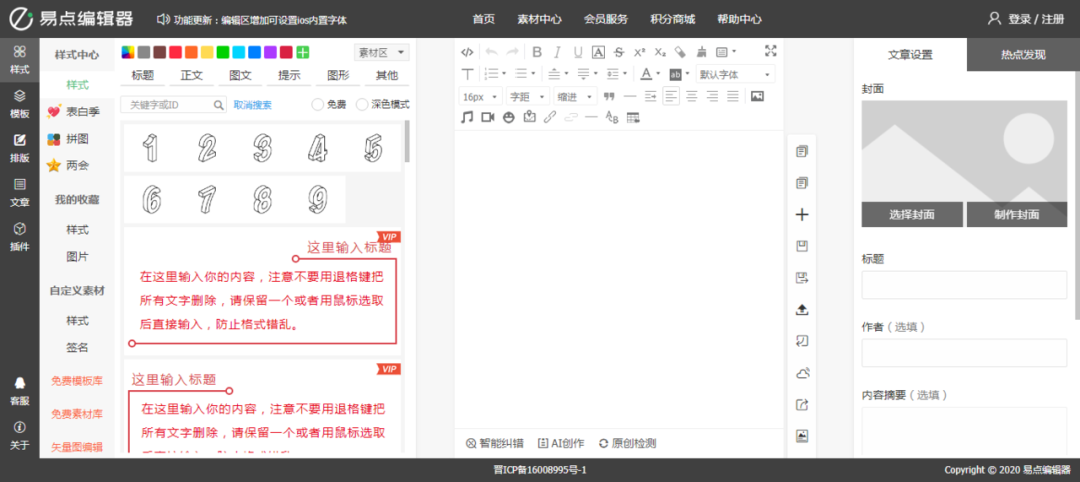1080x482 pixels.
Task: Toggle left text alignment
Action: pos(670,96)
